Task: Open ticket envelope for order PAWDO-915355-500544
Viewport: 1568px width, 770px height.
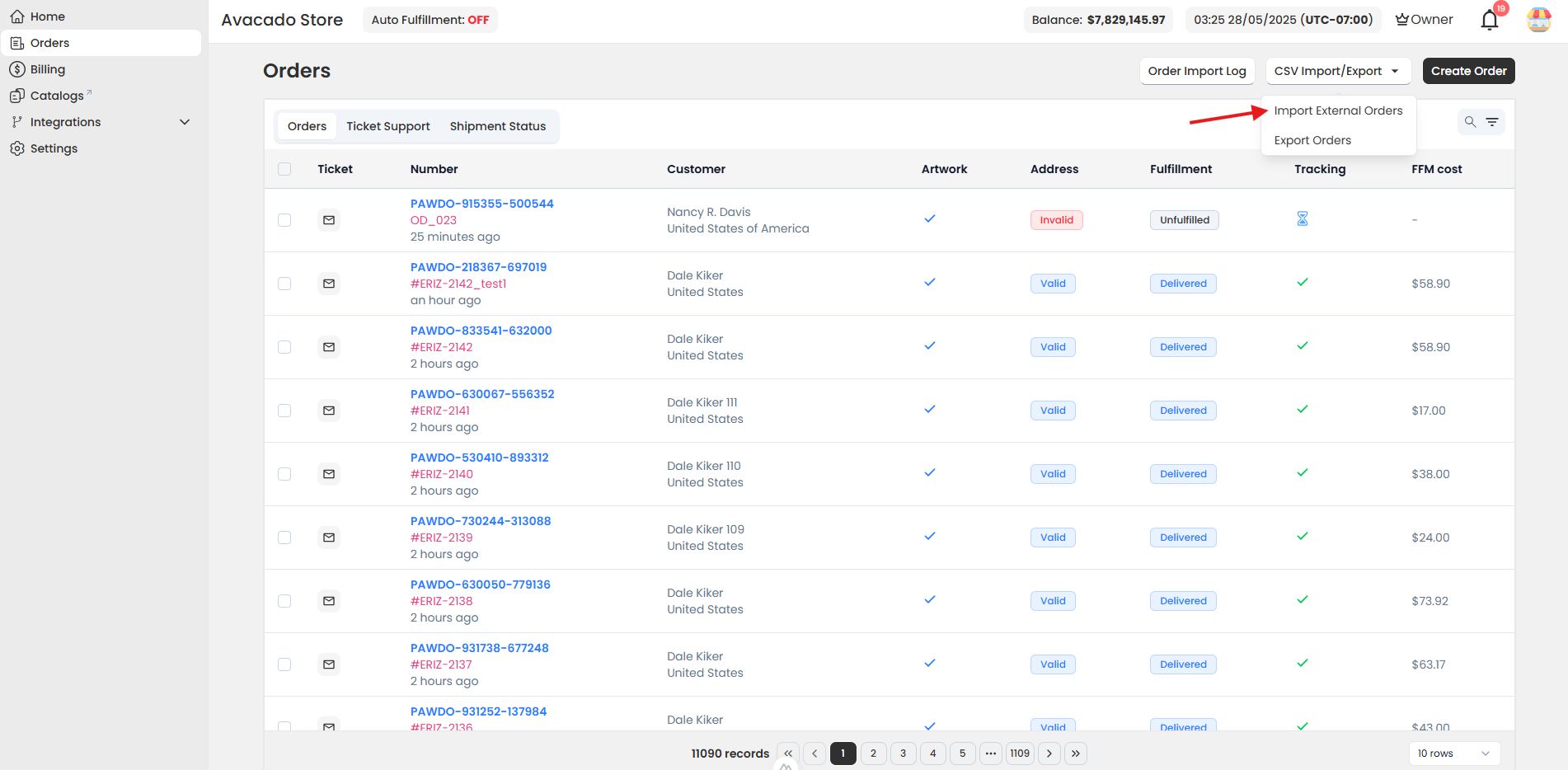Action: (x=329, y=220)
